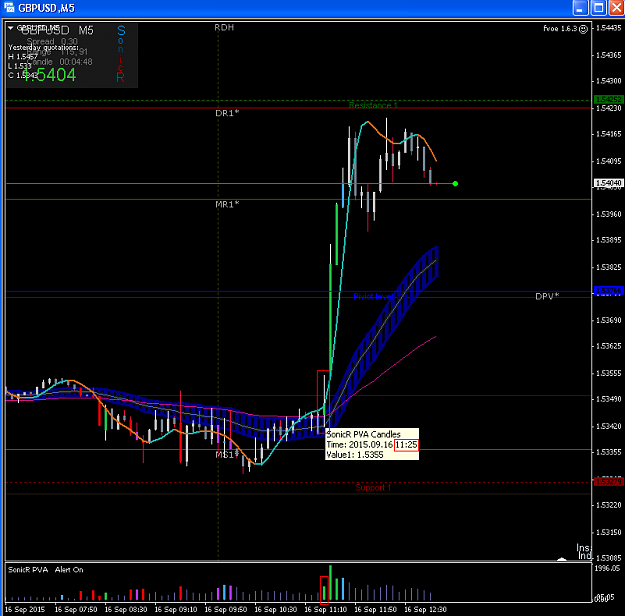Click the blue pivot price tag on axis
625x616 pixels.
click(x=608, y=291)
